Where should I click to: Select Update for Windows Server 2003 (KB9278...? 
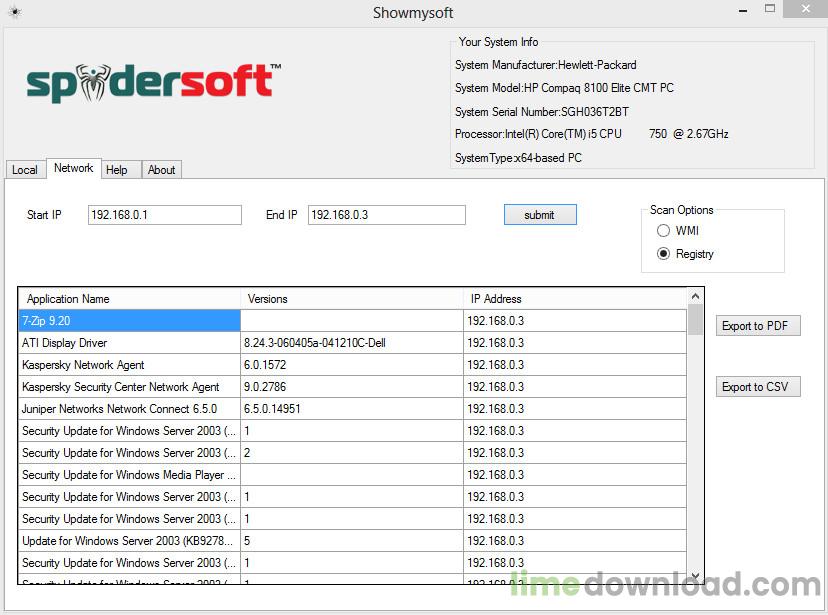pyautogui.click(x=130, y=541)
